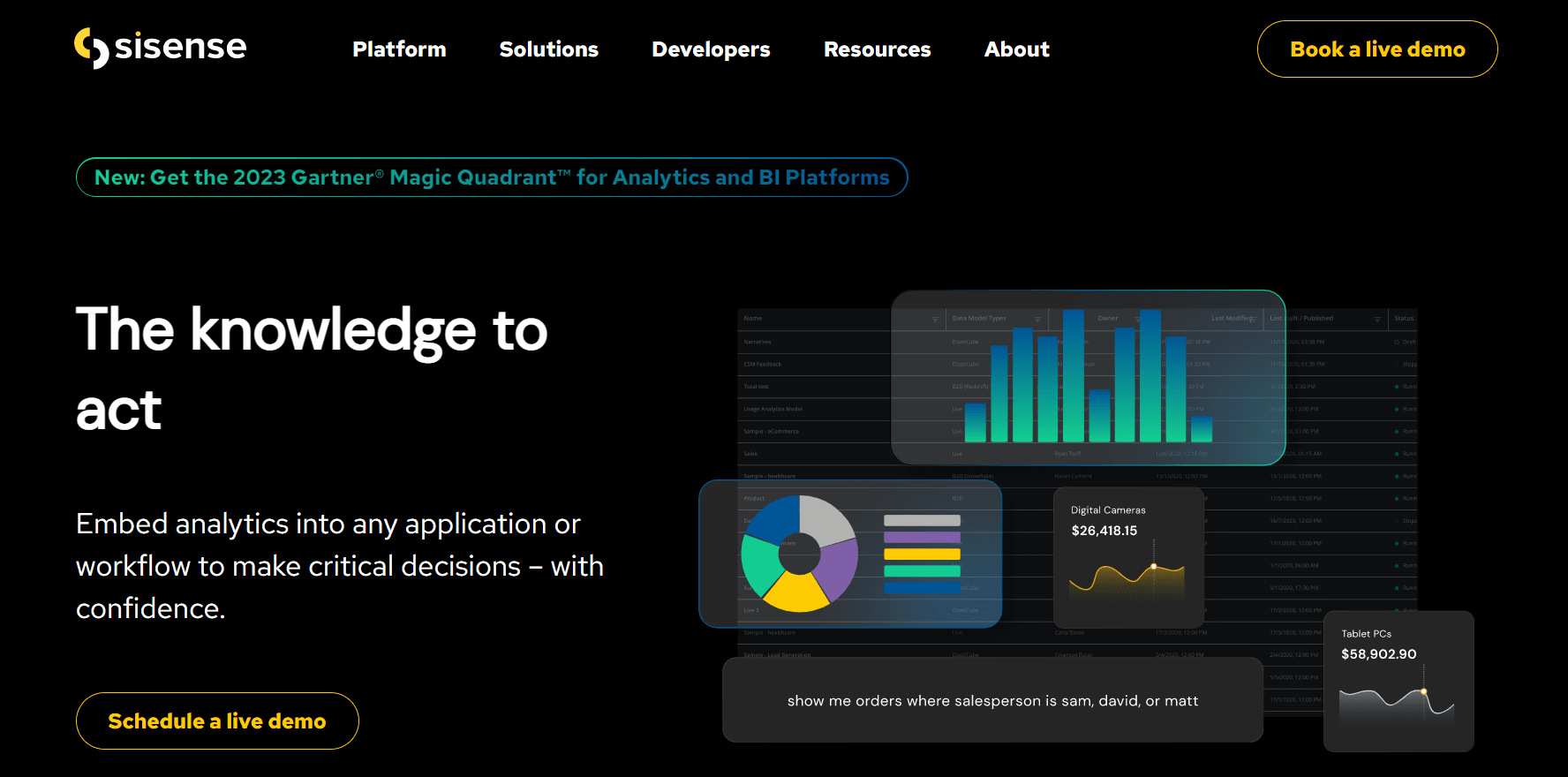The image size is (1568, 777).
Task: Open the Solutions menu
Action: tap(548, 49)
